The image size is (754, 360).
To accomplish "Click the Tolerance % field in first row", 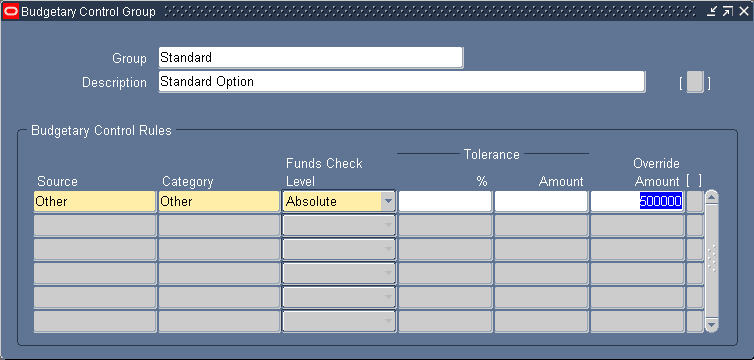I will click(445, 201).
